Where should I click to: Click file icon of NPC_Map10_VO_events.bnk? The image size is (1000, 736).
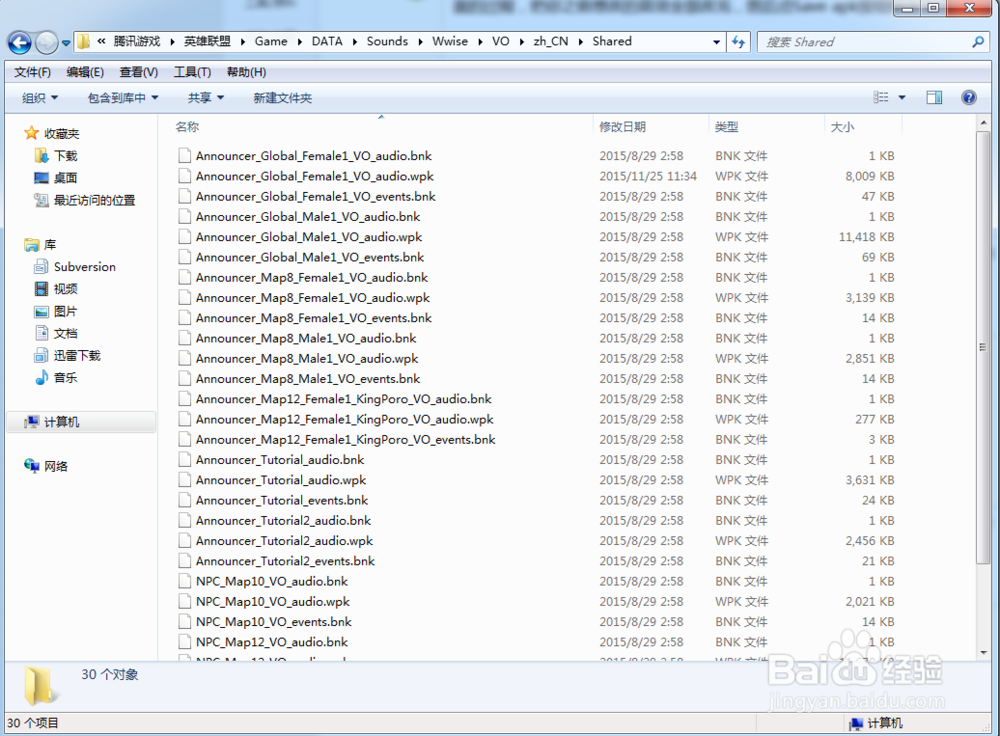[184, 622]
